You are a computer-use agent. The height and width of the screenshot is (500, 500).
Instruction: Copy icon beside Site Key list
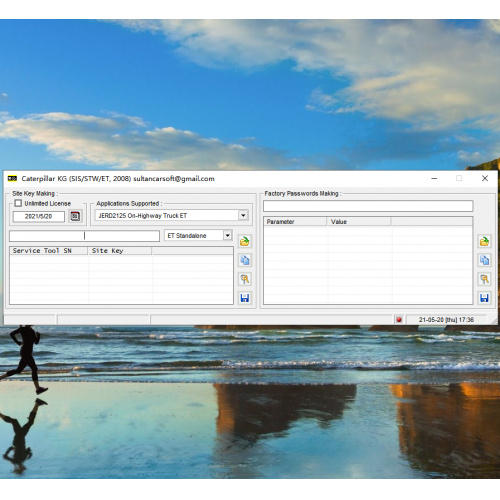pyautogui.click(x=245, y=260)
